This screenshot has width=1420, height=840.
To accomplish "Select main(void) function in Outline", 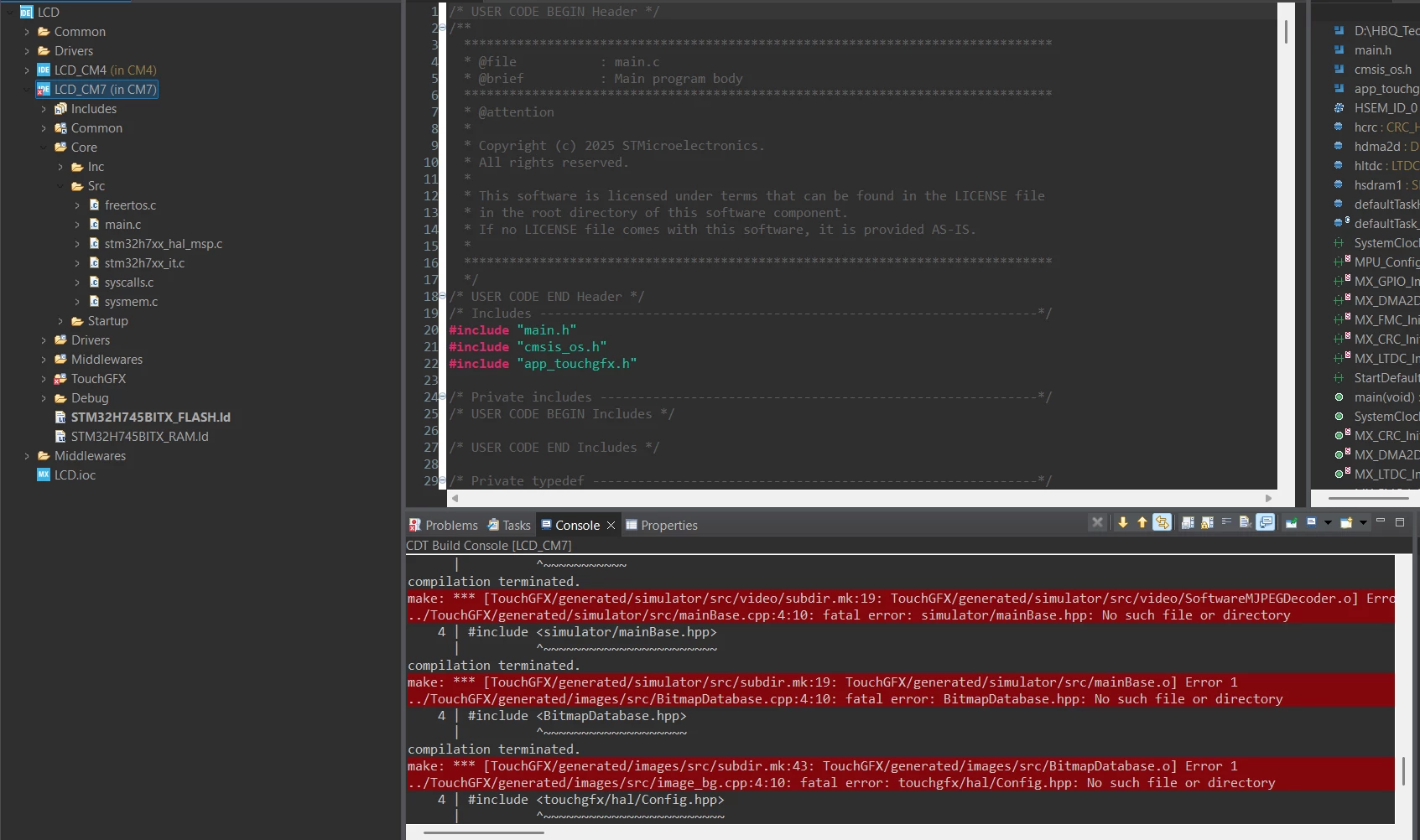I will point(1376,397).
